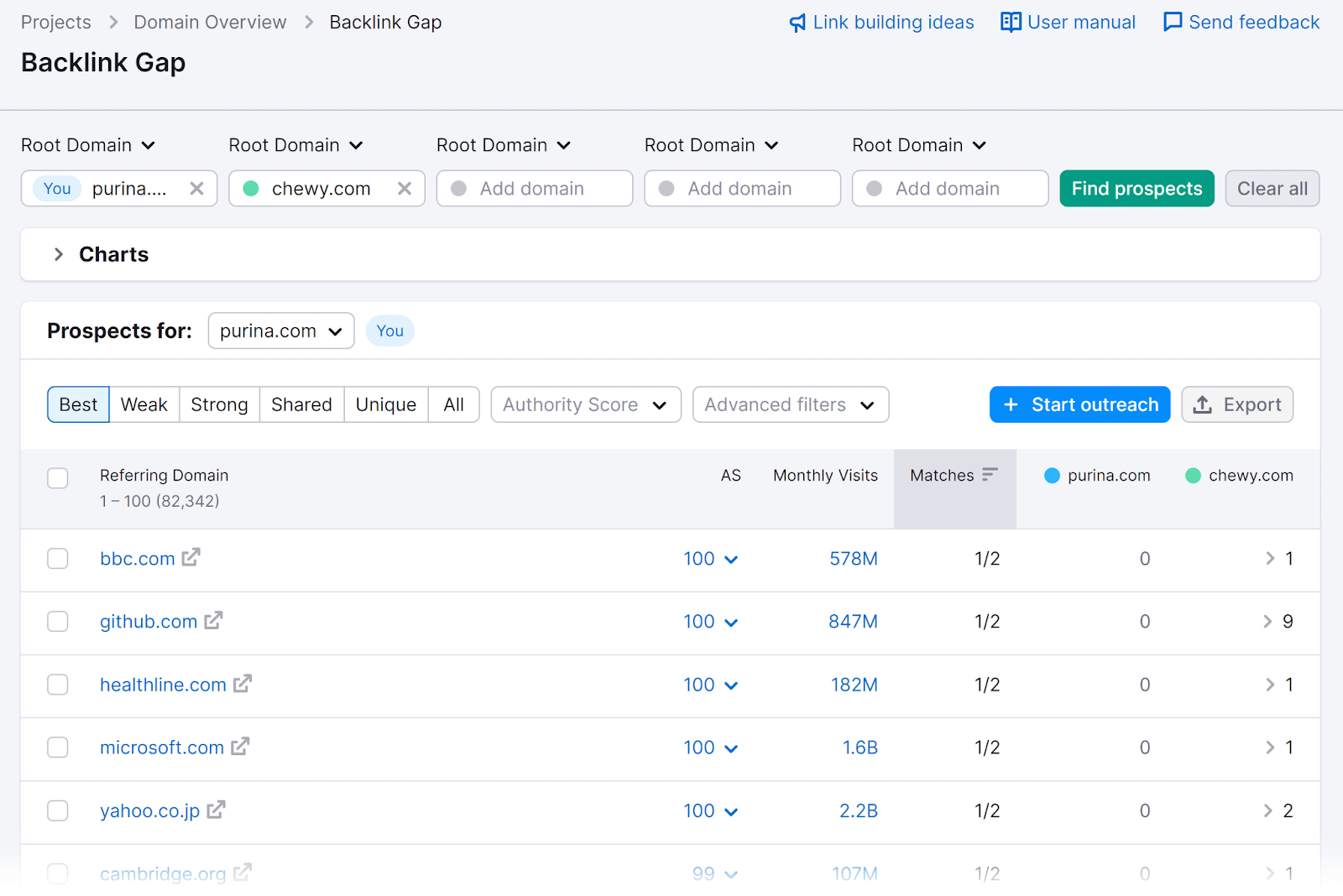This screenshot has height=896, width=1343.
Task: Open first Root Domain dropdown above purina
Action: click(88, 145)
